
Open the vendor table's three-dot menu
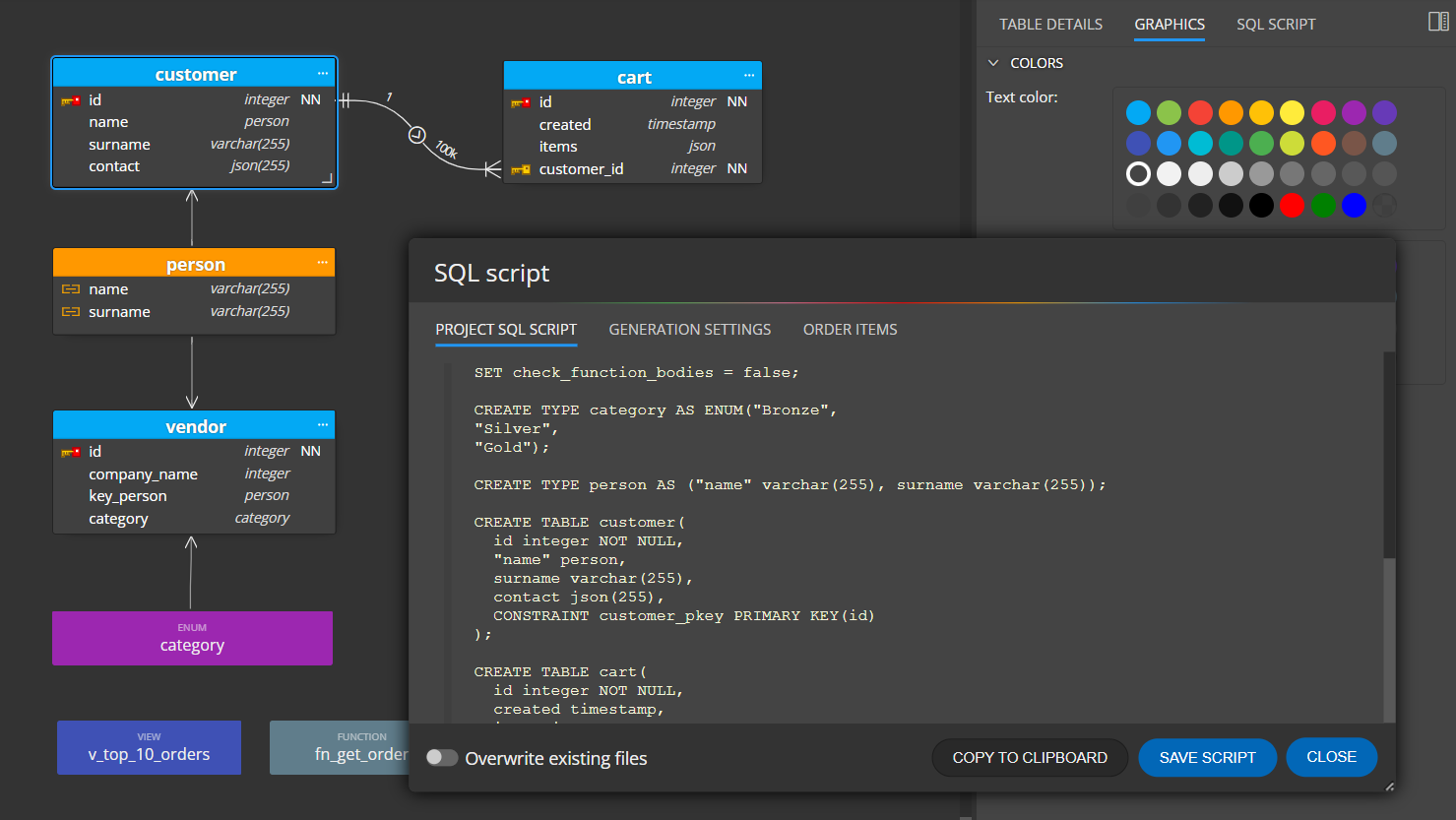tap(323, 425)
